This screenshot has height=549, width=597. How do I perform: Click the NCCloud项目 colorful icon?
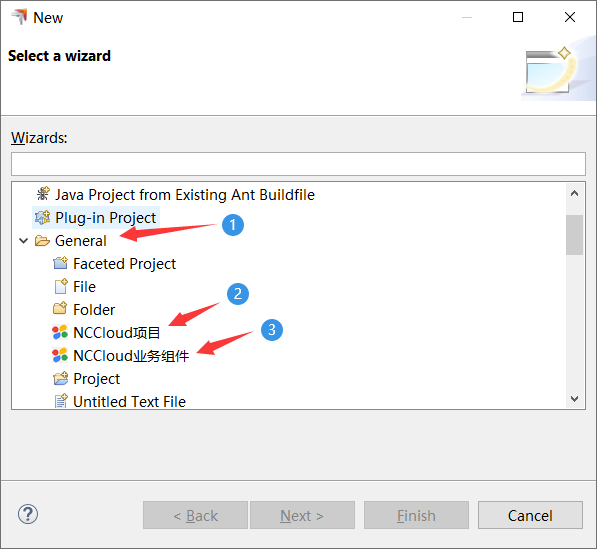point(60,332)
